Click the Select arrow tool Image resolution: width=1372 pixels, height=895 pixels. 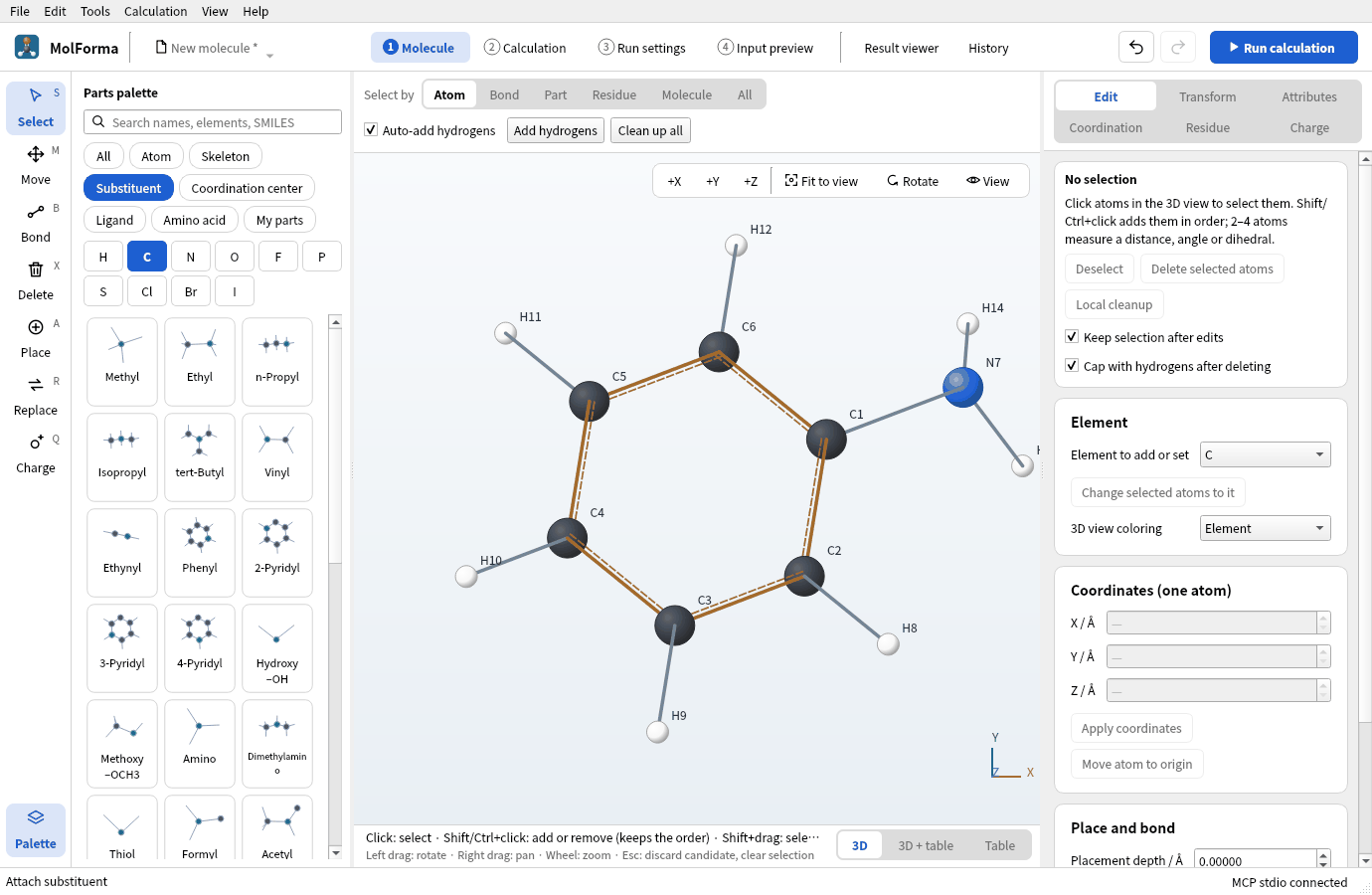[x=36, y=107]
